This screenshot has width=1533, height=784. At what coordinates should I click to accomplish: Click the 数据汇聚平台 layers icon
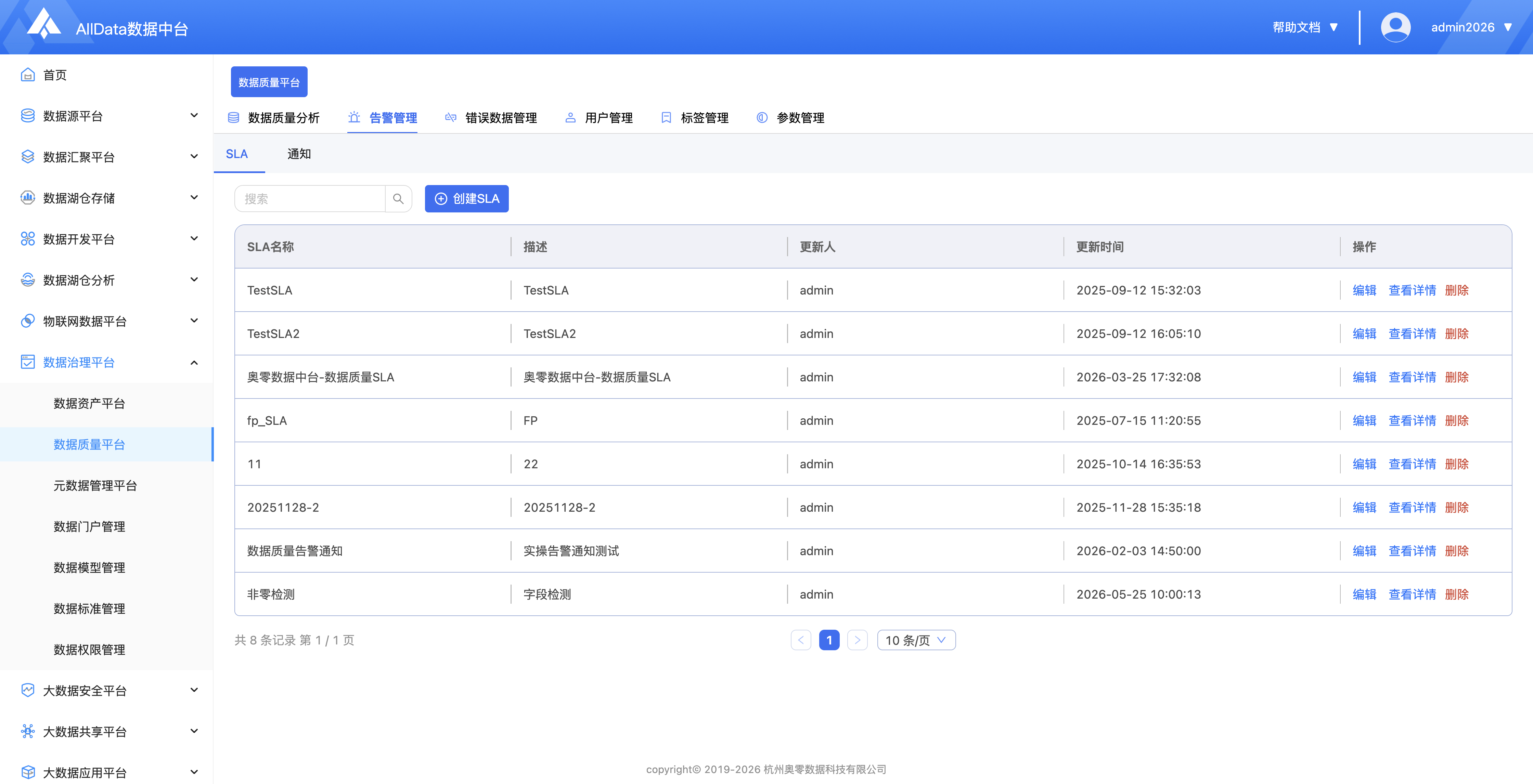point(27,157)
